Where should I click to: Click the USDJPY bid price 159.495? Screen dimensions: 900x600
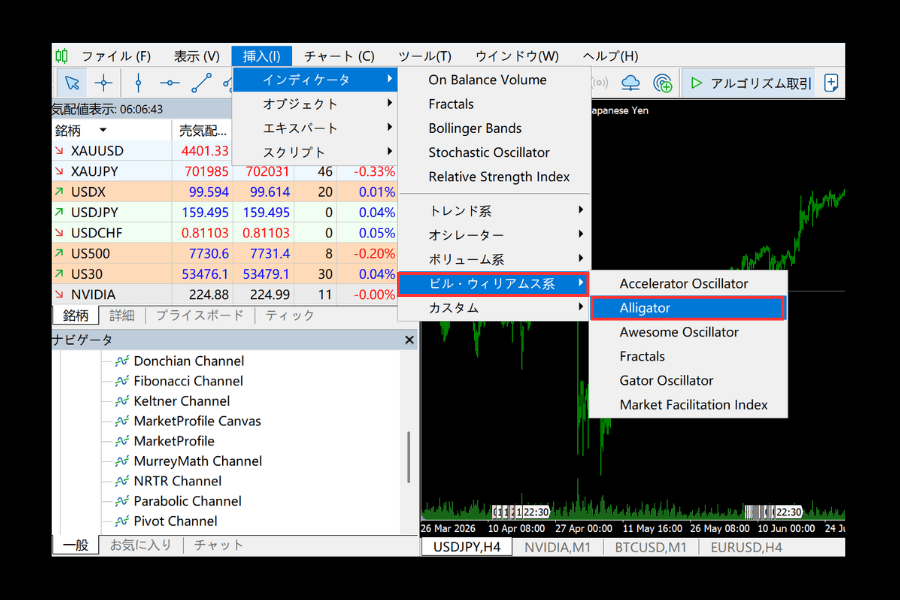click(x=205, y=212)
